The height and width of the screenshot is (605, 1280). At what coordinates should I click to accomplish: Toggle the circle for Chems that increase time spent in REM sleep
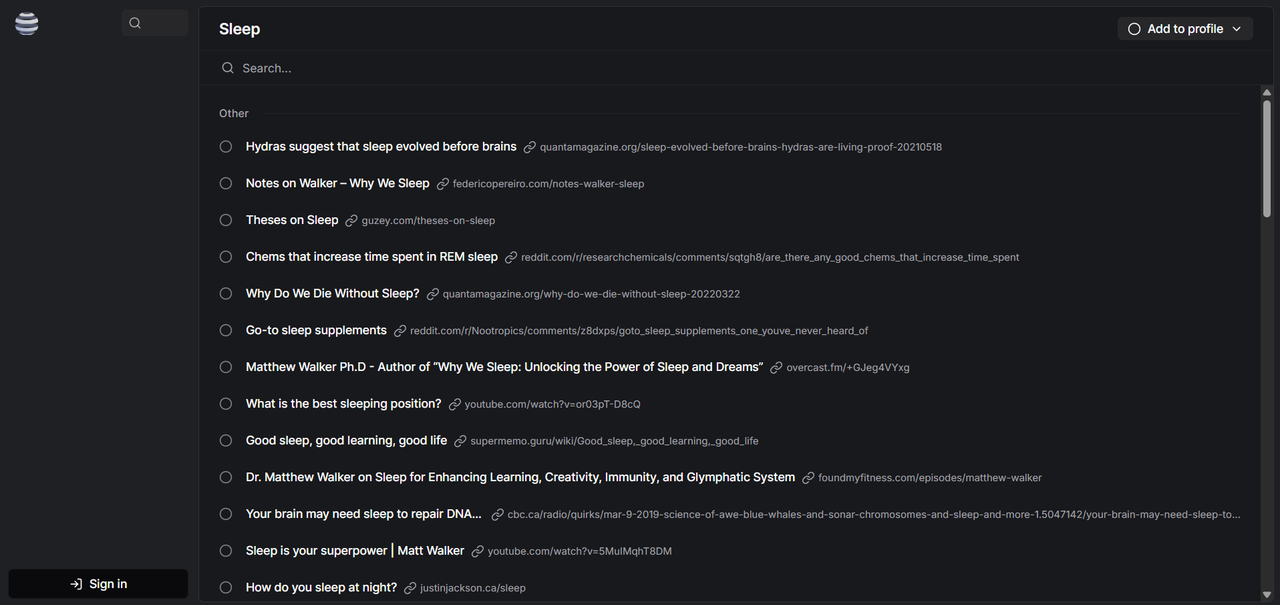tap(226, 257)
